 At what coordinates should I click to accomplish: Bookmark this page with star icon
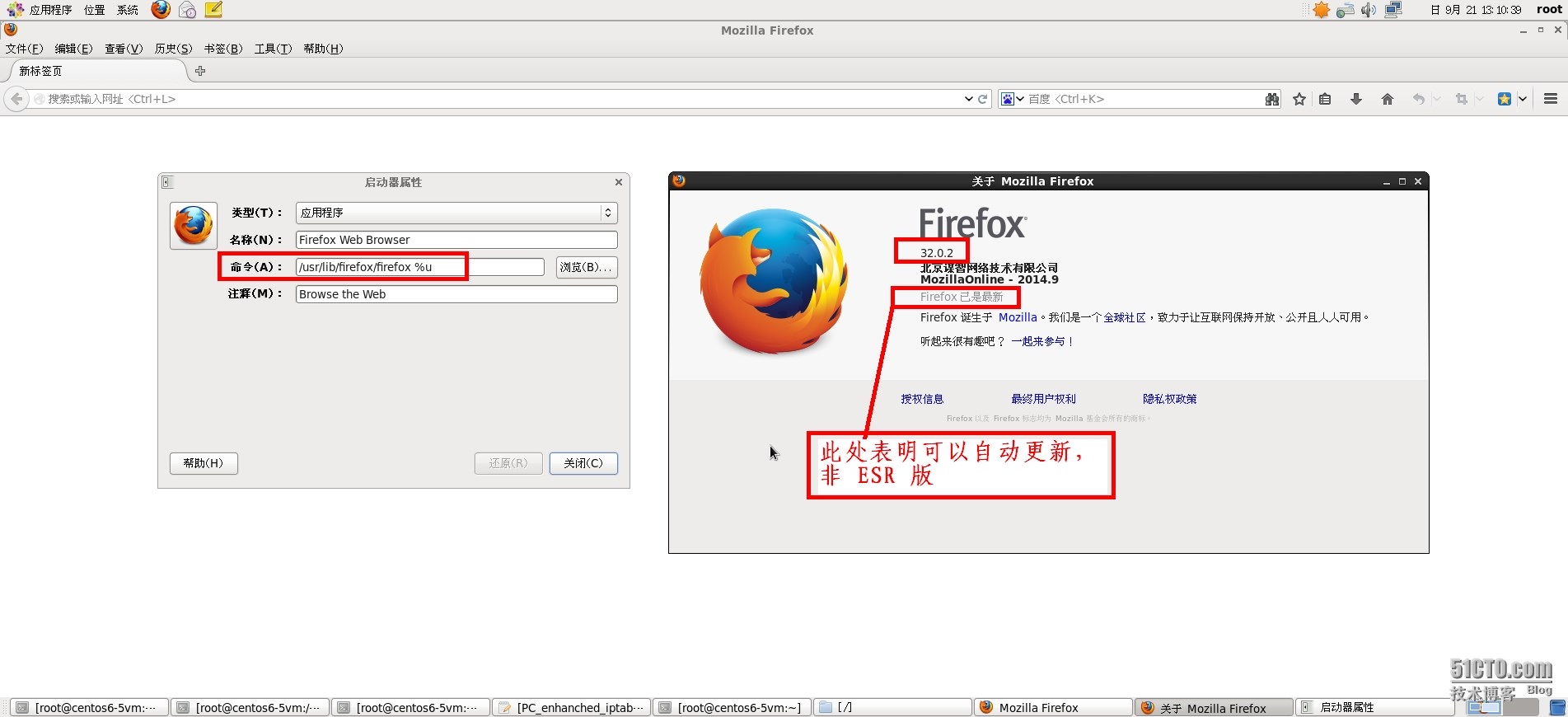(x=1299, y=99)
